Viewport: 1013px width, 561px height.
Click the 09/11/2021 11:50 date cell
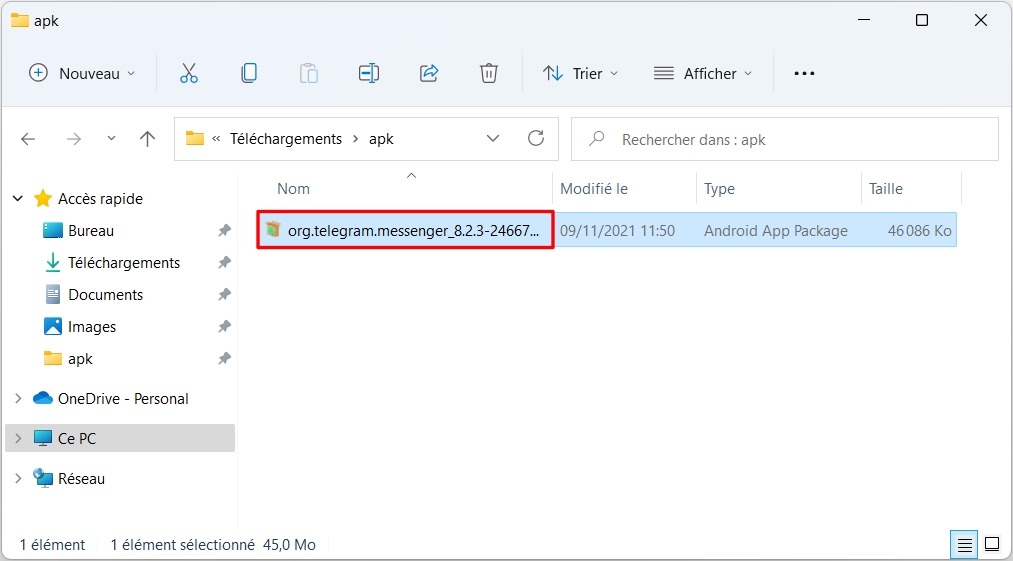click(617, 231)
